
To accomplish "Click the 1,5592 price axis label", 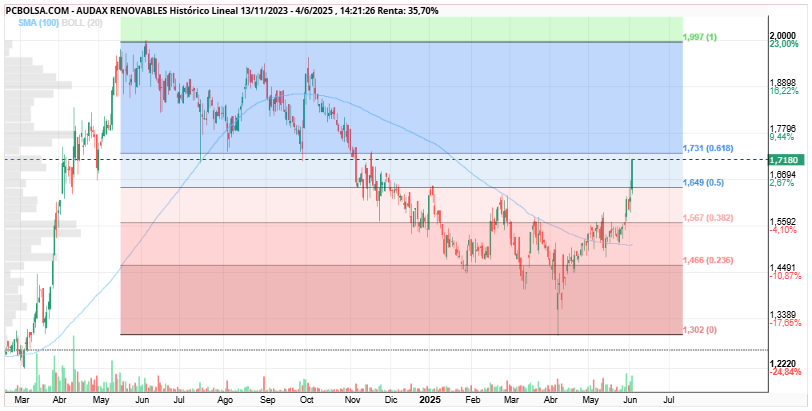I will click(x=784, y=221).
